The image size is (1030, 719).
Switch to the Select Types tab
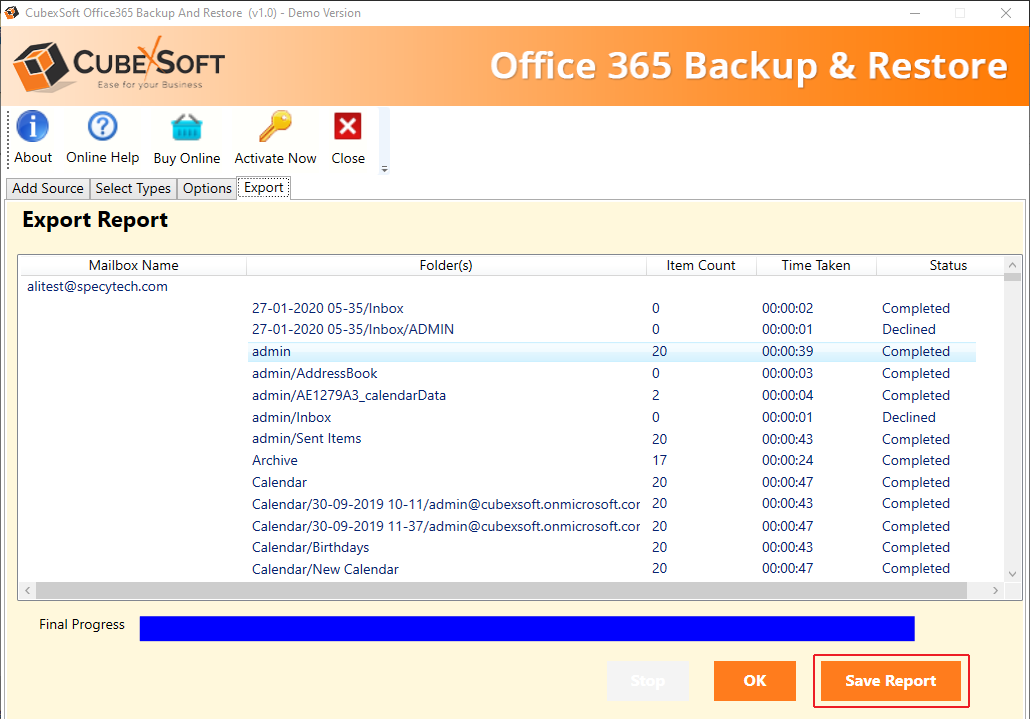(x=133, y=188)
